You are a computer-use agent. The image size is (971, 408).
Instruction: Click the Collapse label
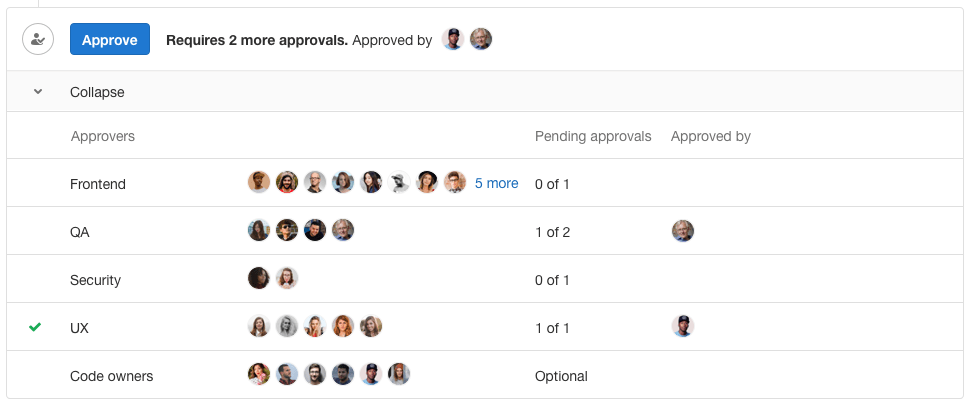pos(97,92)
